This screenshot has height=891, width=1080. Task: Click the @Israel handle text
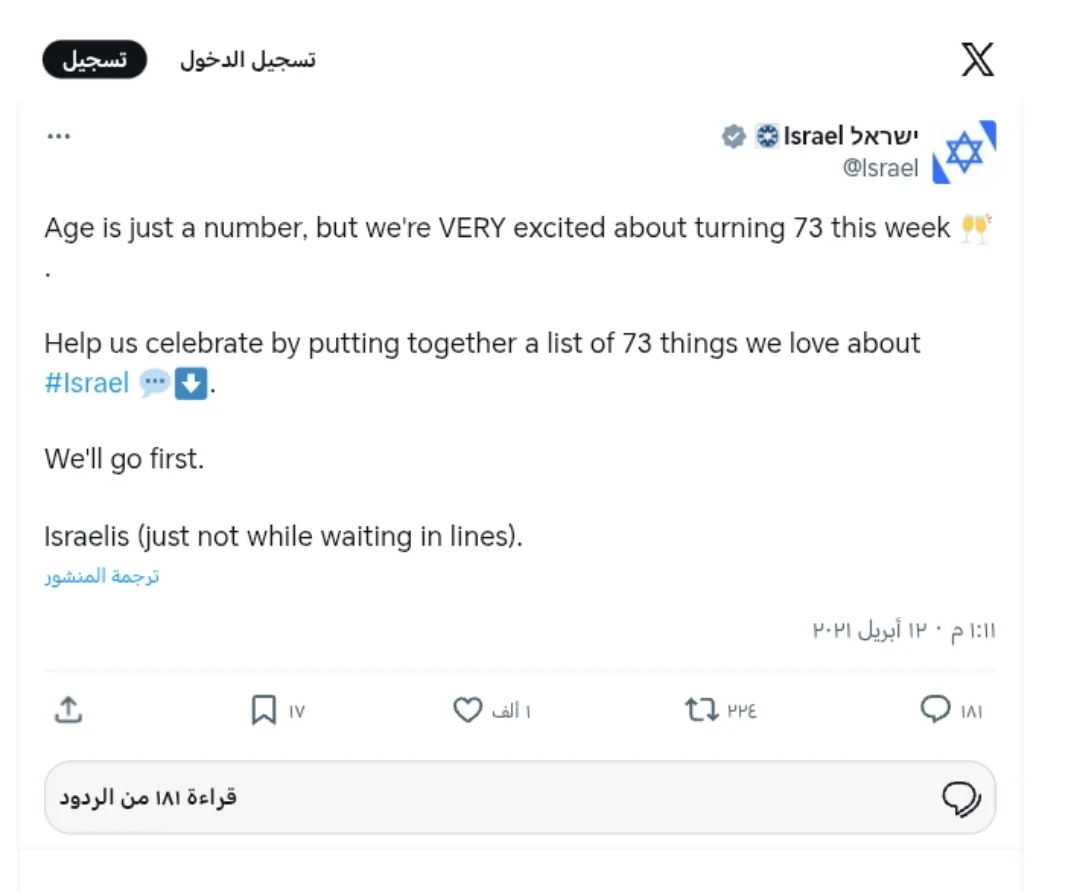pos(880,168)
